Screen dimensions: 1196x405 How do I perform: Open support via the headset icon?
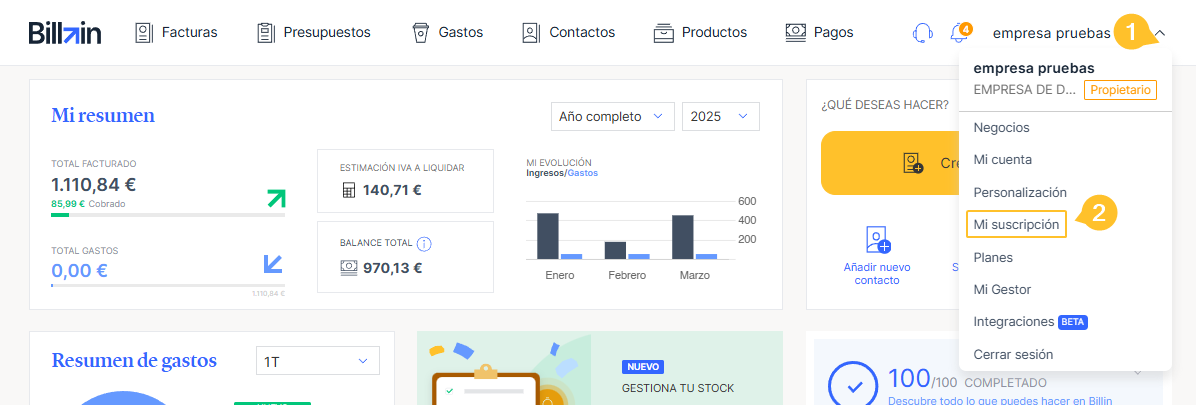(x=923, y=33)
